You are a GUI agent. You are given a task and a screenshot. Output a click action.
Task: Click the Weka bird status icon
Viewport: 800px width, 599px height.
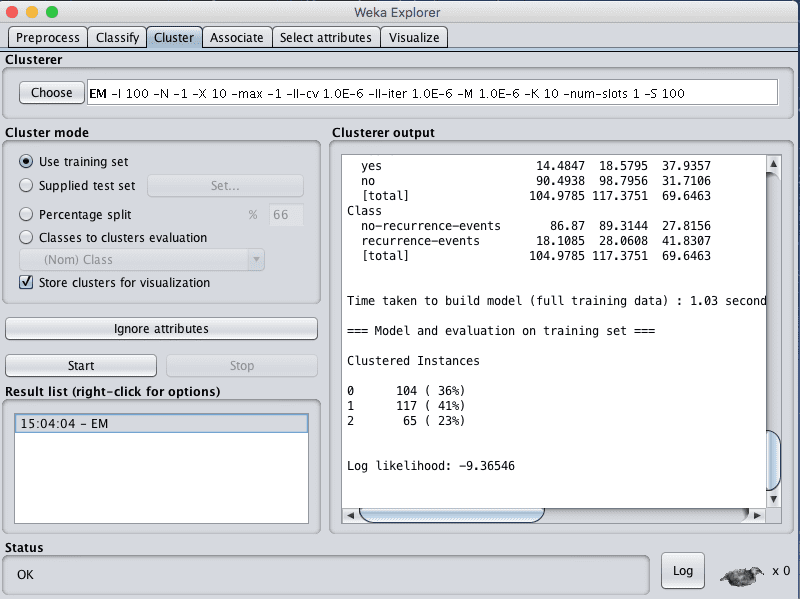[741, 575]
